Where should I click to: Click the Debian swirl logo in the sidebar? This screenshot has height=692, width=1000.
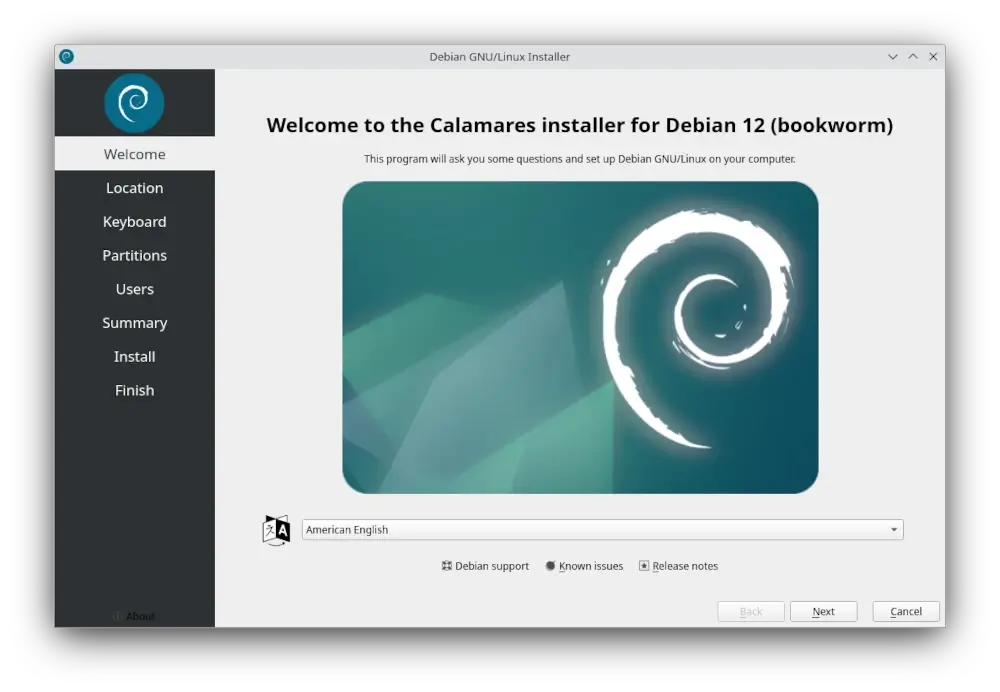tap(134, 102)
